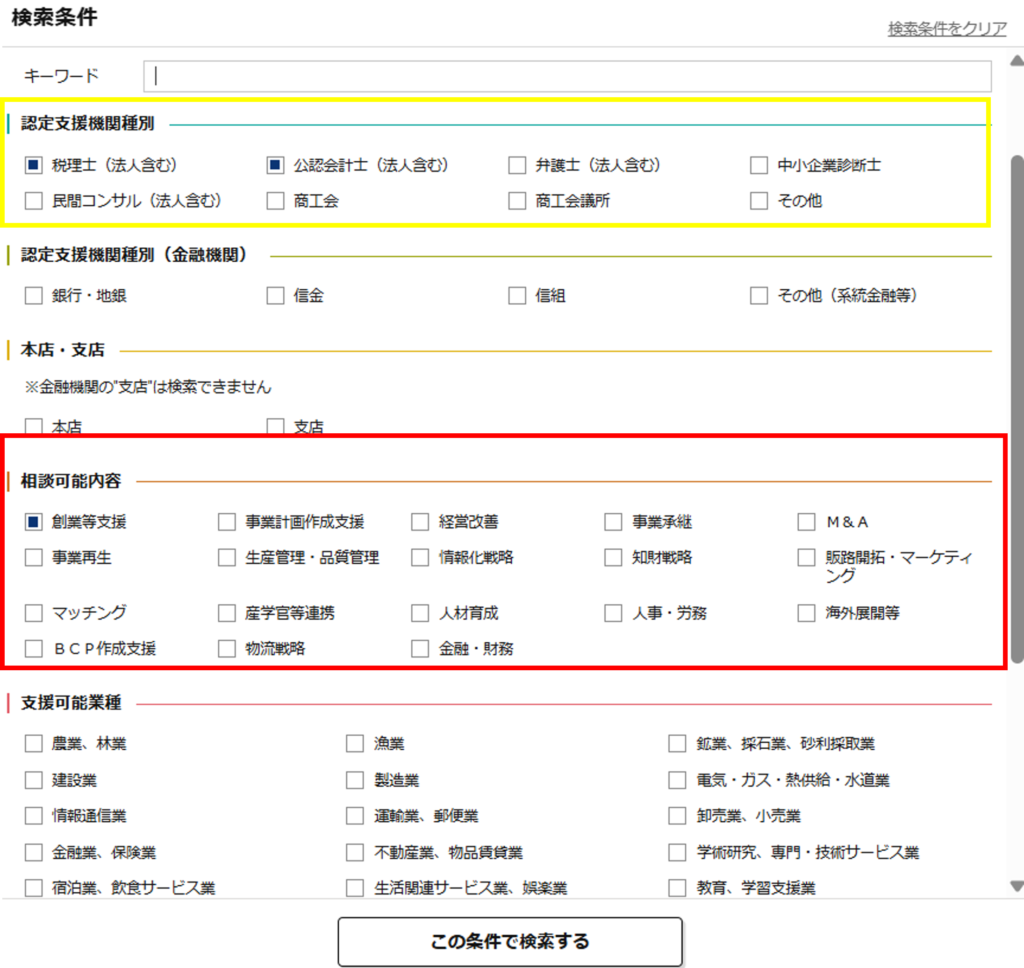Enable the 人事・労務 checkbox
The height and width of the screenshot is (968, 1024).
[x=613, y=613]
